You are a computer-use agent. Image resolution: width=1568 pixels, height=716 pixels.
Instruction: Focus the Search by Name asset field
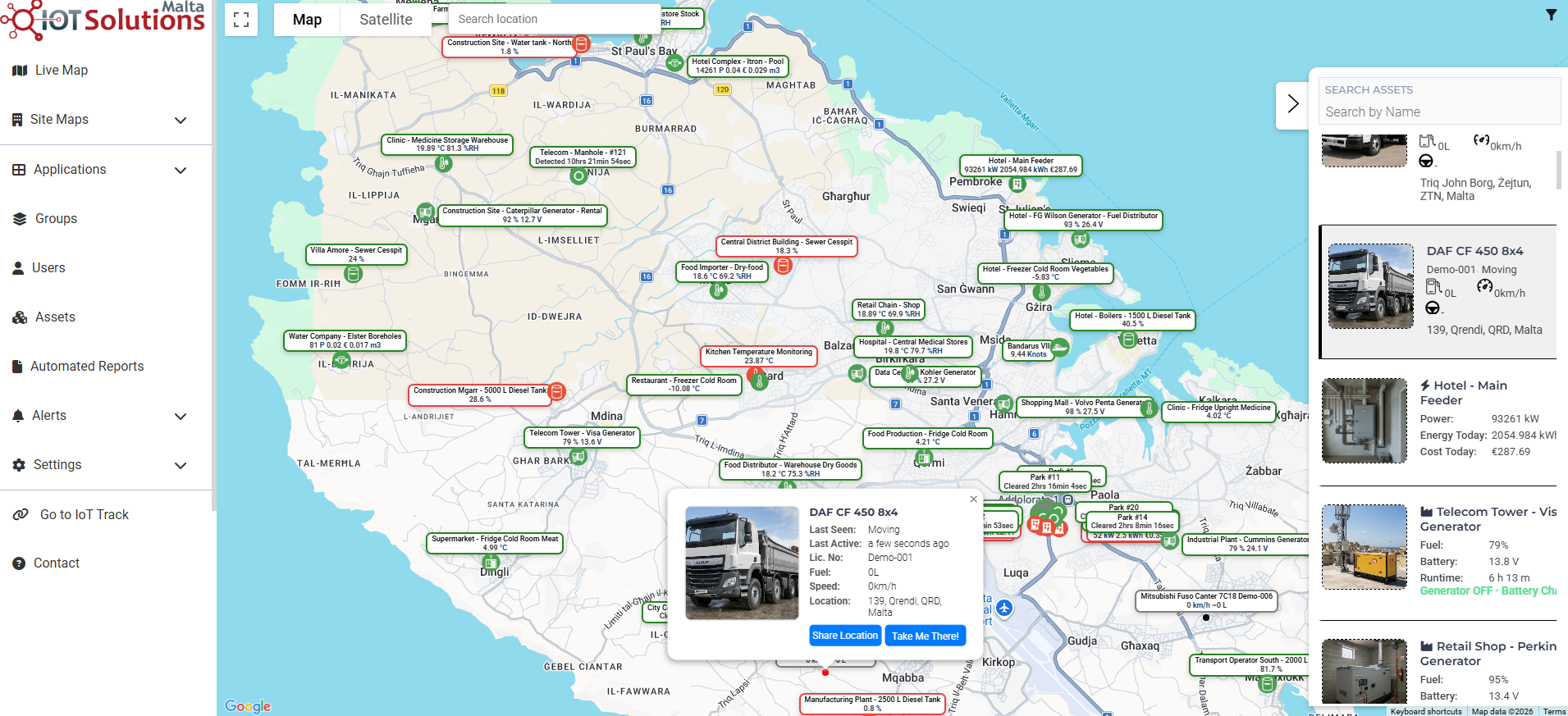click(1440, 112)
